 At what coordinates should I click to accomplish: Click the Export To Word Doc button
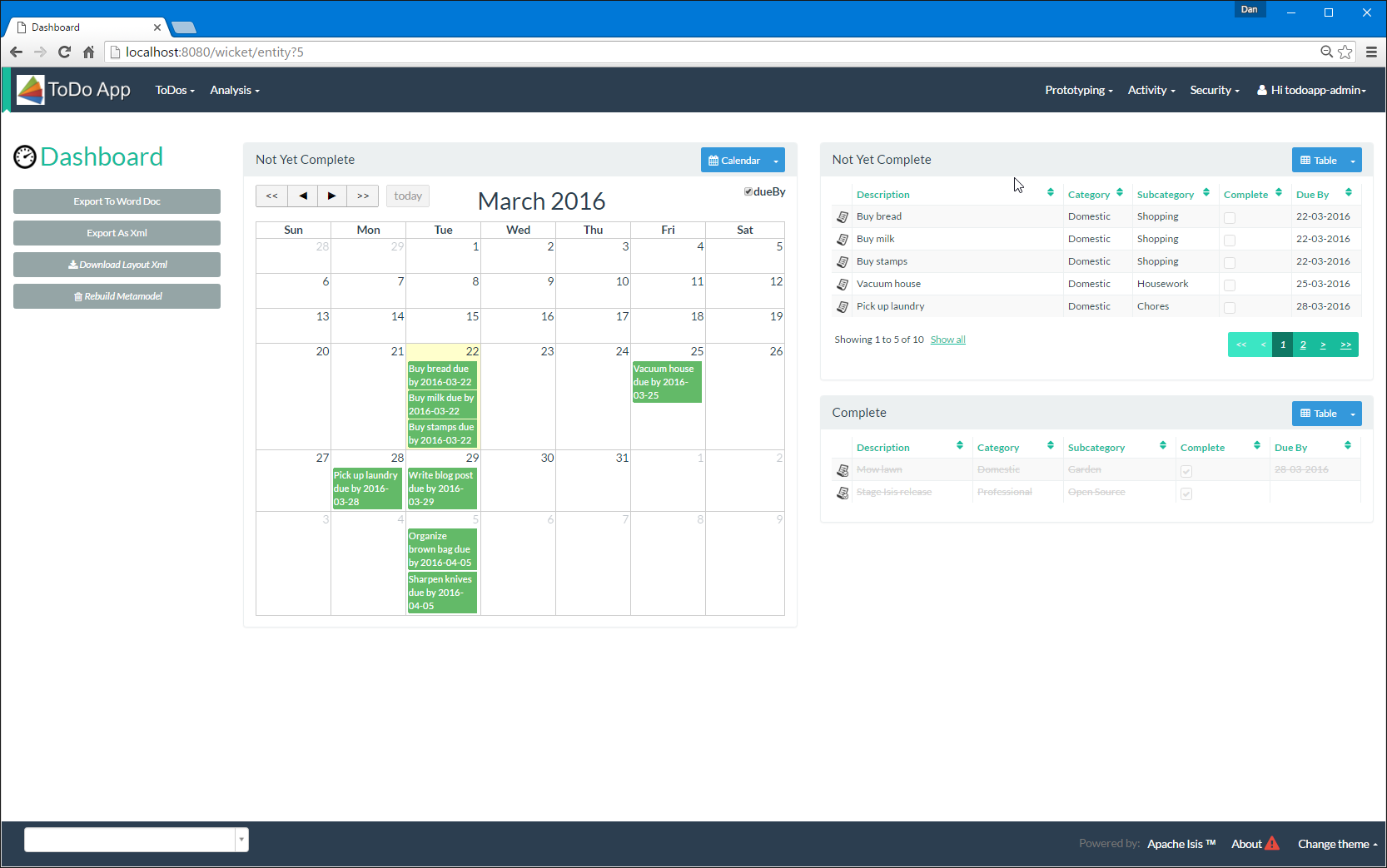coord(117,201)
